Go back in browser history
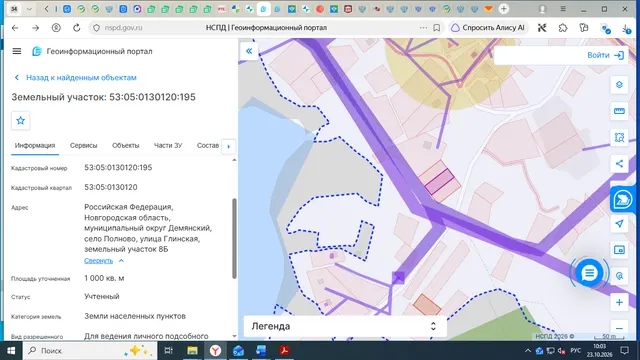This screenshot has height=360, width=640. coord(15,28)
